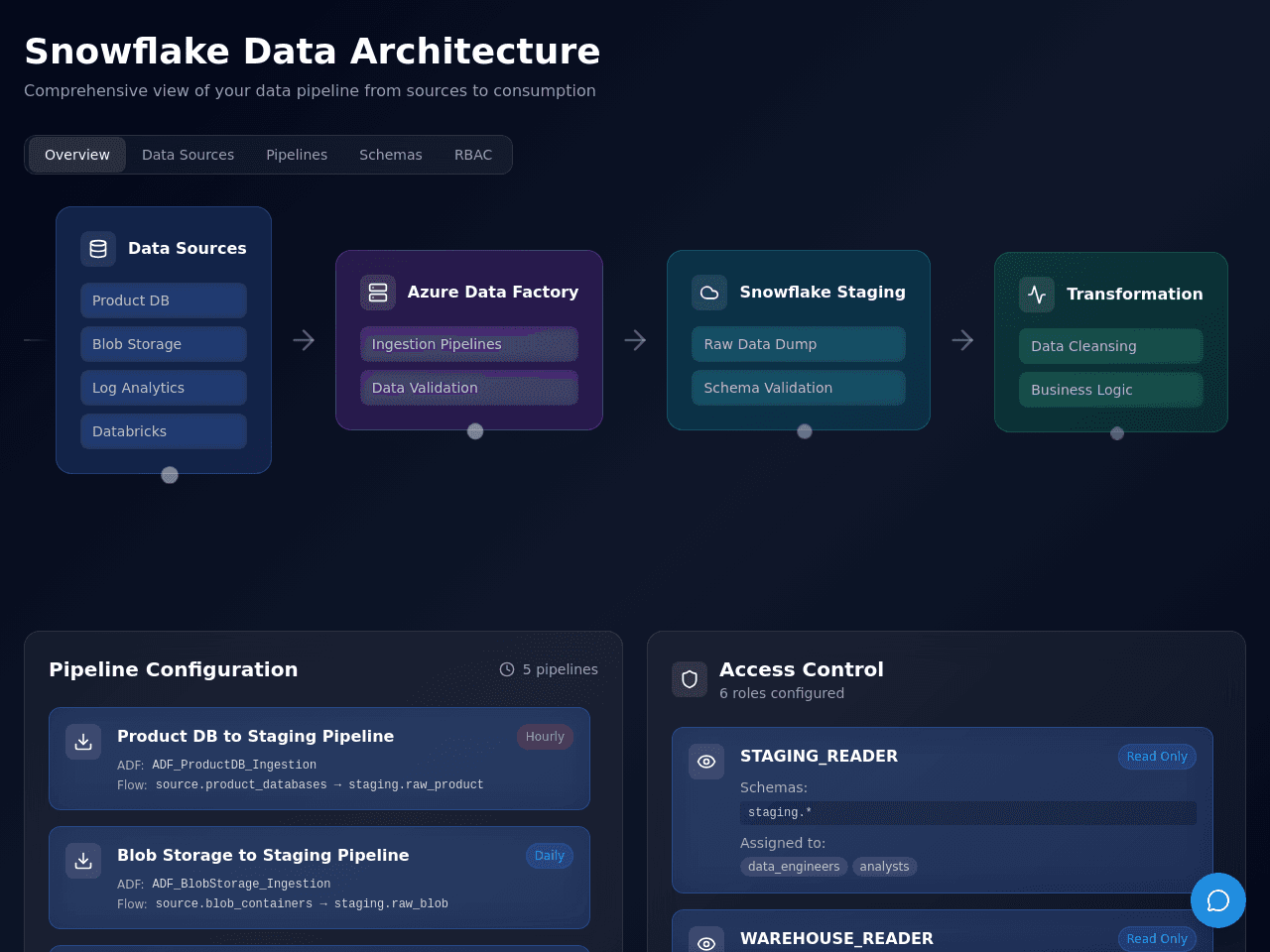Screen dimensions: 1270x952
Task: Click the clock icon beside 5 pipelines
Action: [507, 669]
